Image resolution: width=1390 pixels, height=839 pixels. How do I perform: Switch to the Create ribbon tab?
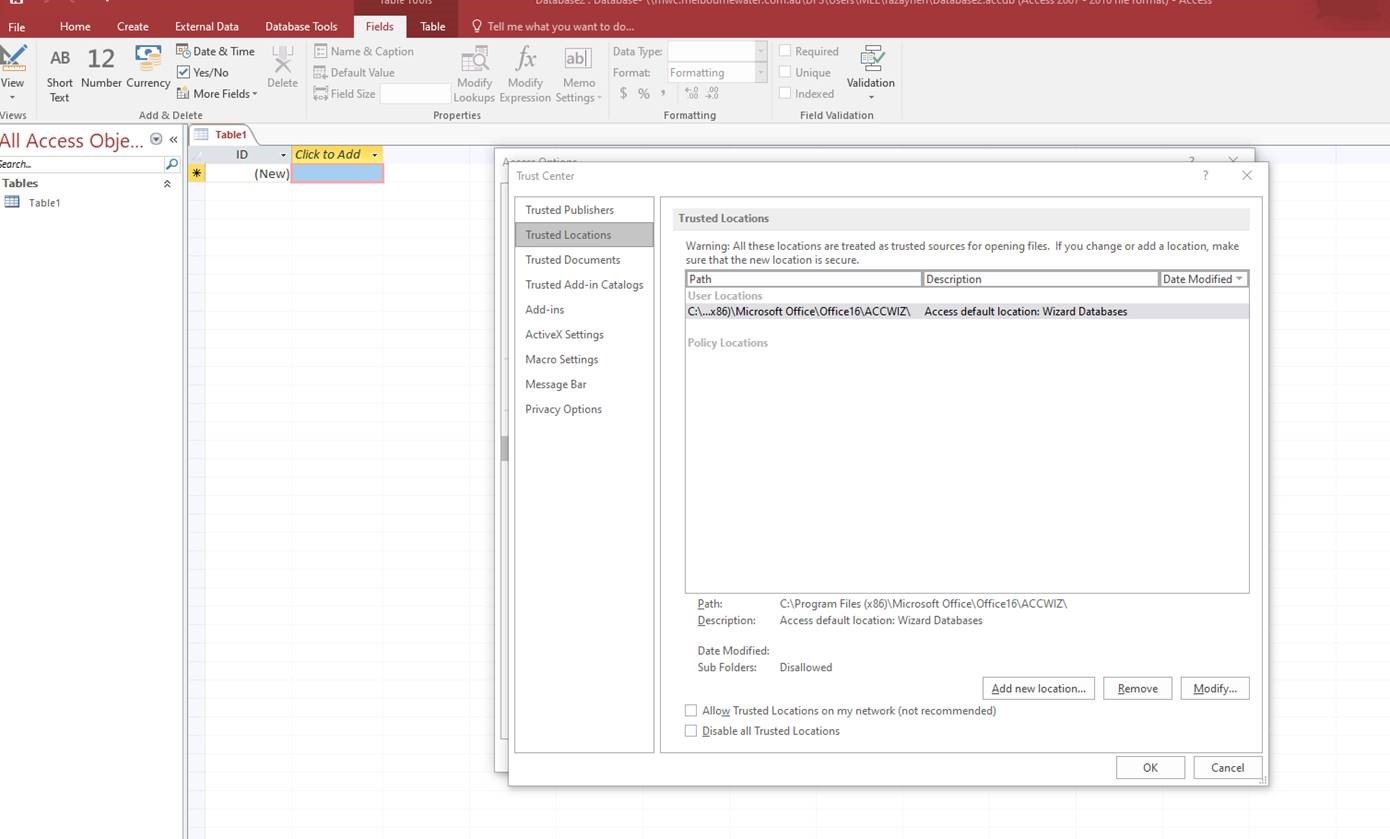coord(132,26)
